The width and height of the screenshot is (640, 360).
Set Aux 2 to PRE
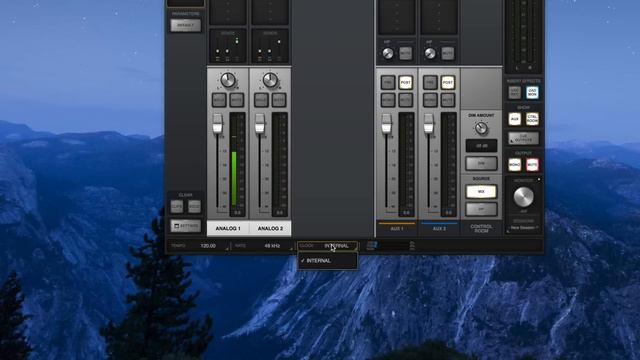[x=430, y=82]
